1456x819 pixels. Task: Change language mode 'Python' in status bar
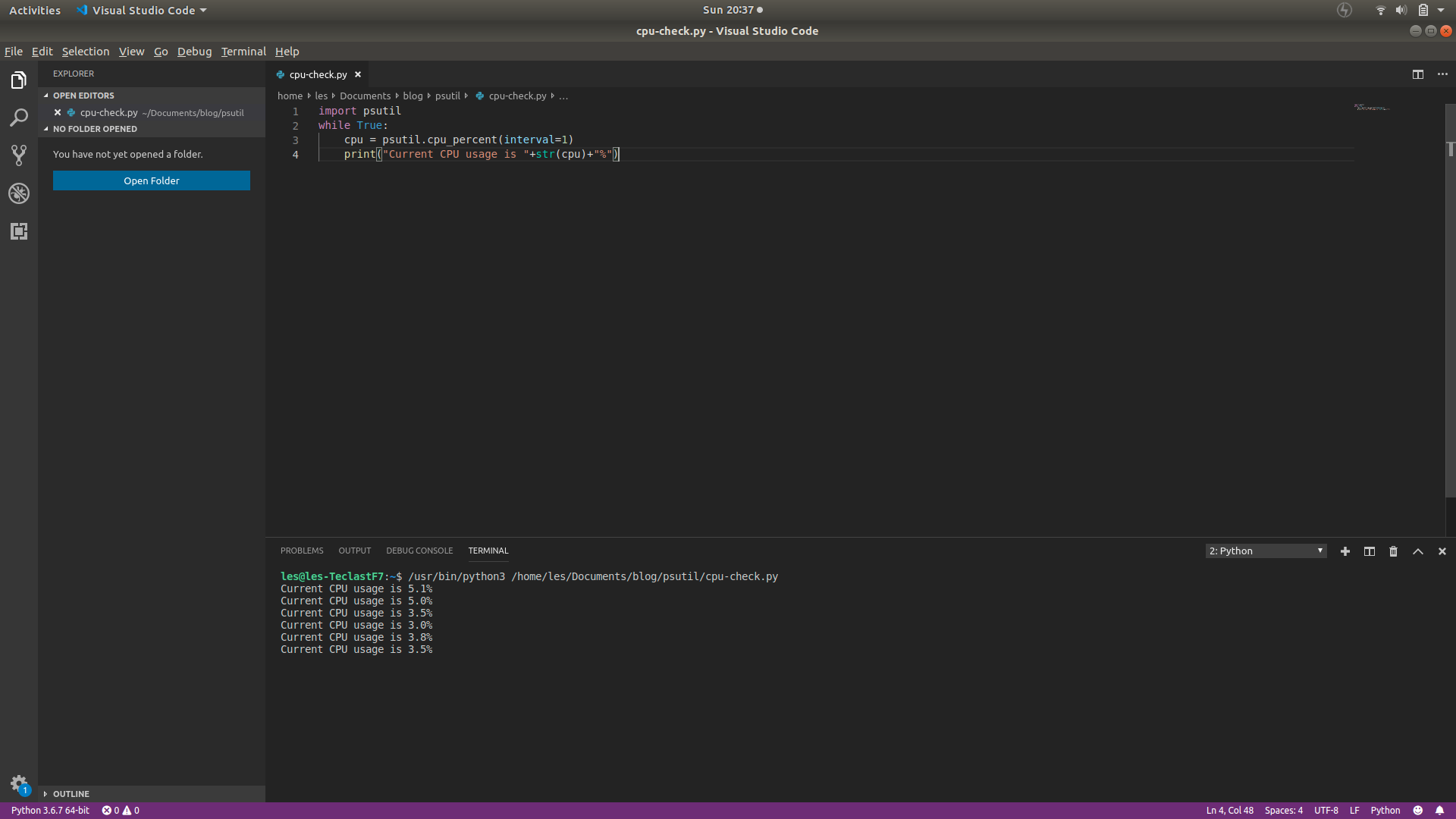tap(1385, 811)
